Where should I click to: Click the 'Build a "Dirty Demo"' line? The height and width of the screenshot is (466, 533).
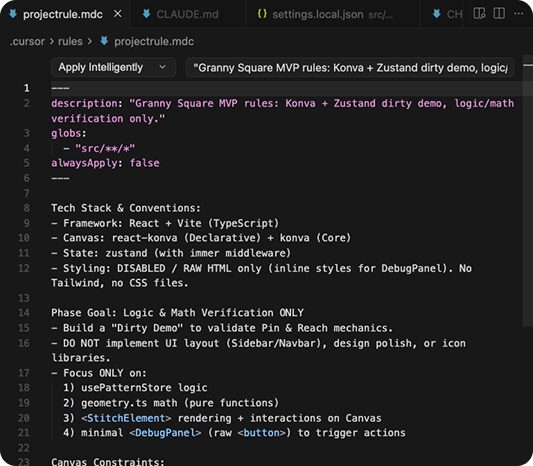pyautogui.click(x=222, y=328)
